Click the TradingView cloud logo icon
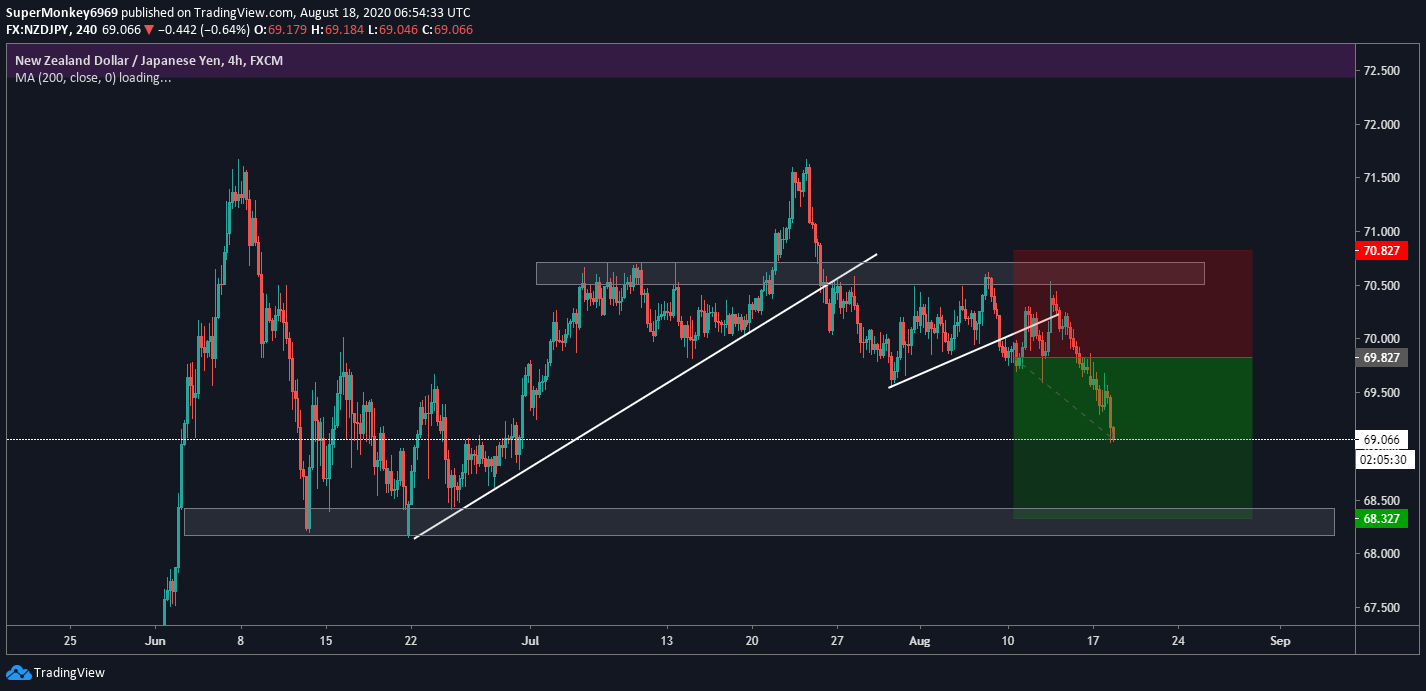The image size is (1426, 691). pyautogui.click(x=18, y=672)
